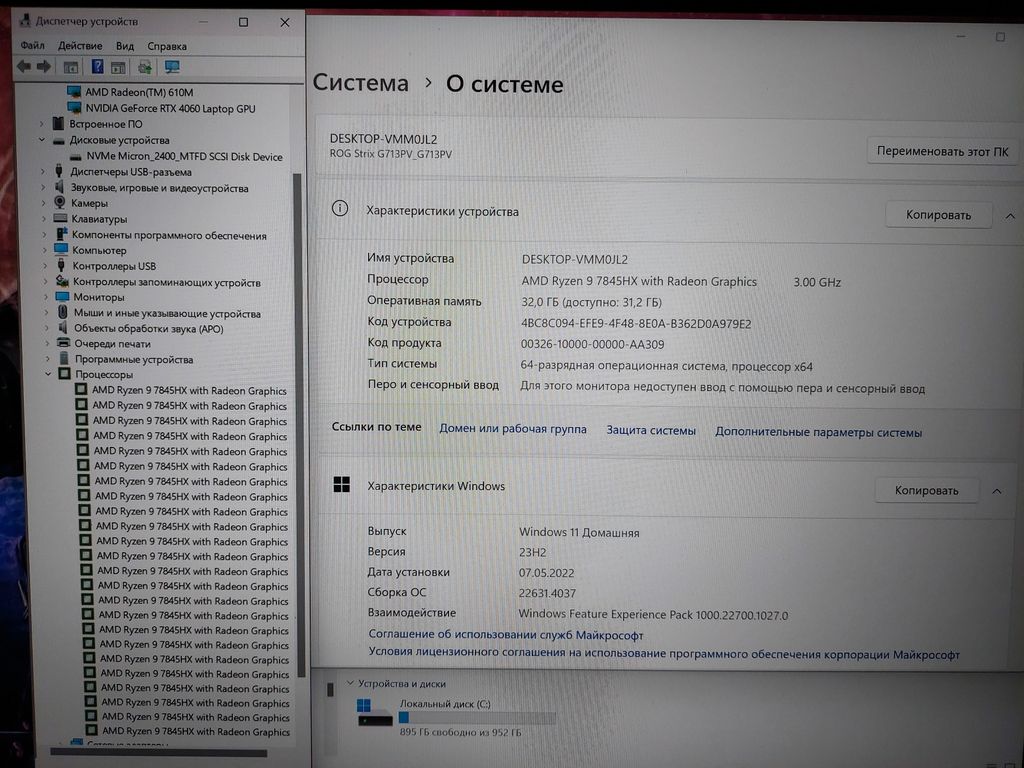Screen dimensions: 1024x768
Task: Collapse the Характеристики устройства section chevron
Action: [x=1009, y=215]
